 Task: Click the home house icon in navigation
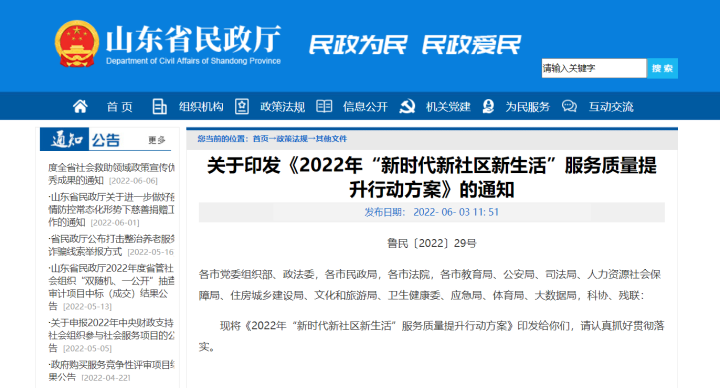point(80,107)
